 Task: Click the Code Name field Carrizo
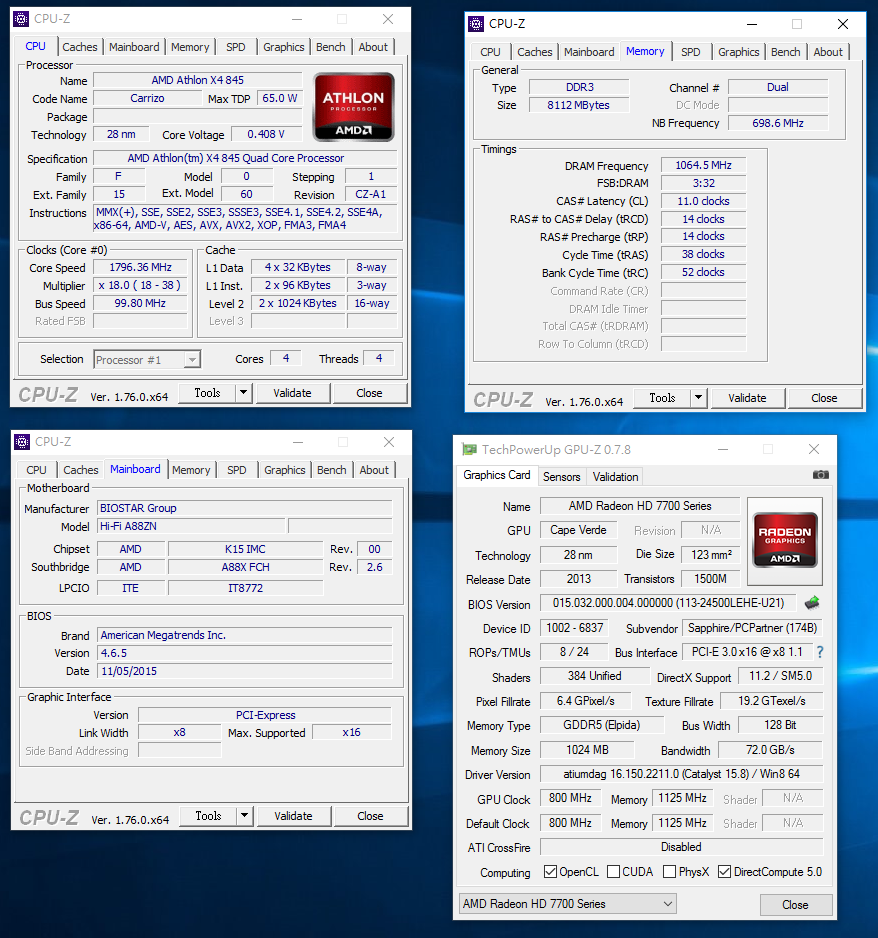click(x=148, y=98)
